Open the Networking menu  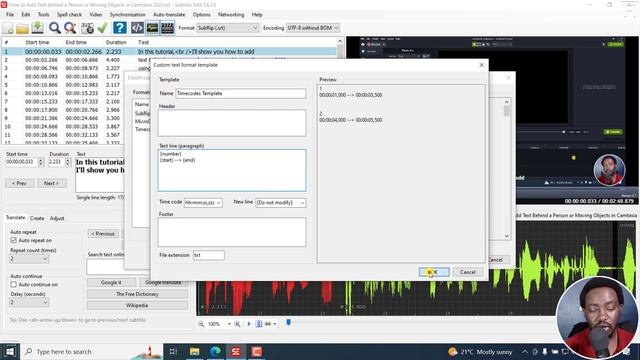coord(231,14)
